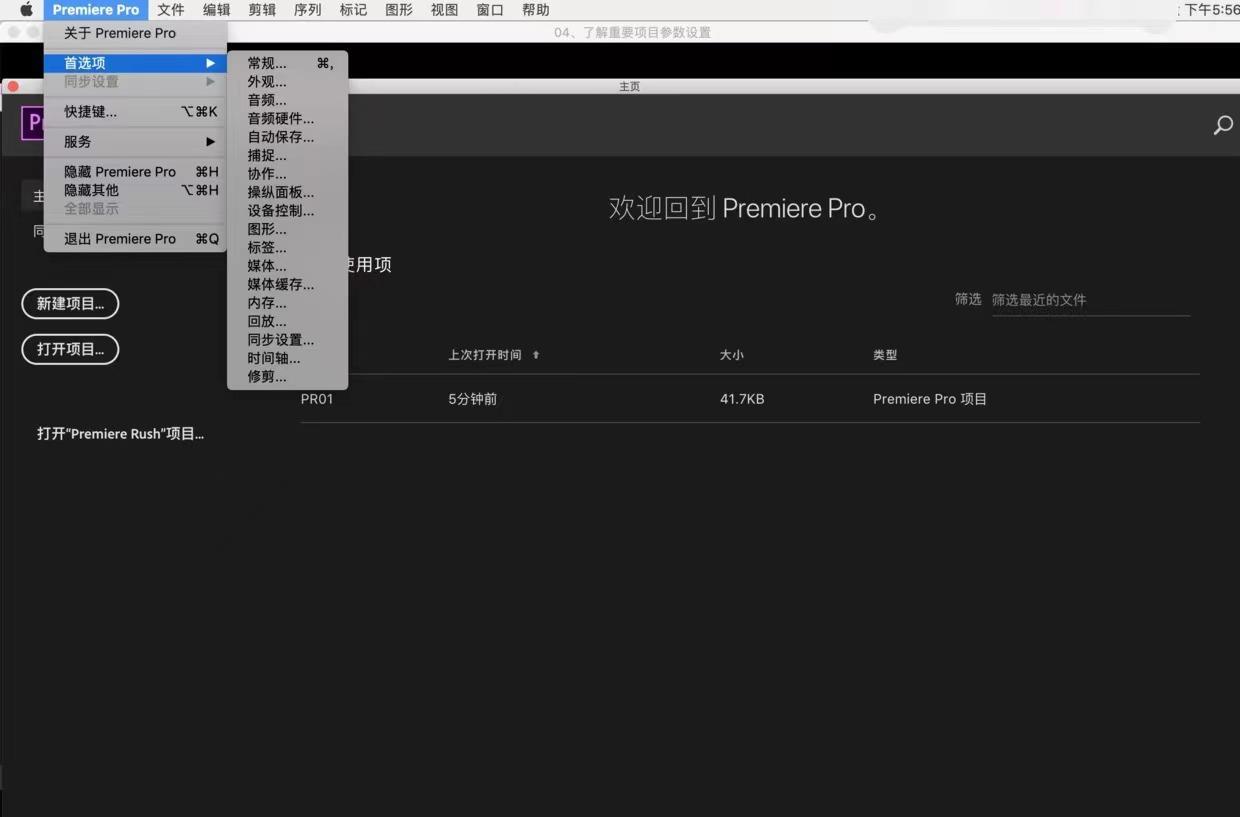Open 自动保存... preferences
Viewport: 1240px width, 817px height.
click(288, 137)
